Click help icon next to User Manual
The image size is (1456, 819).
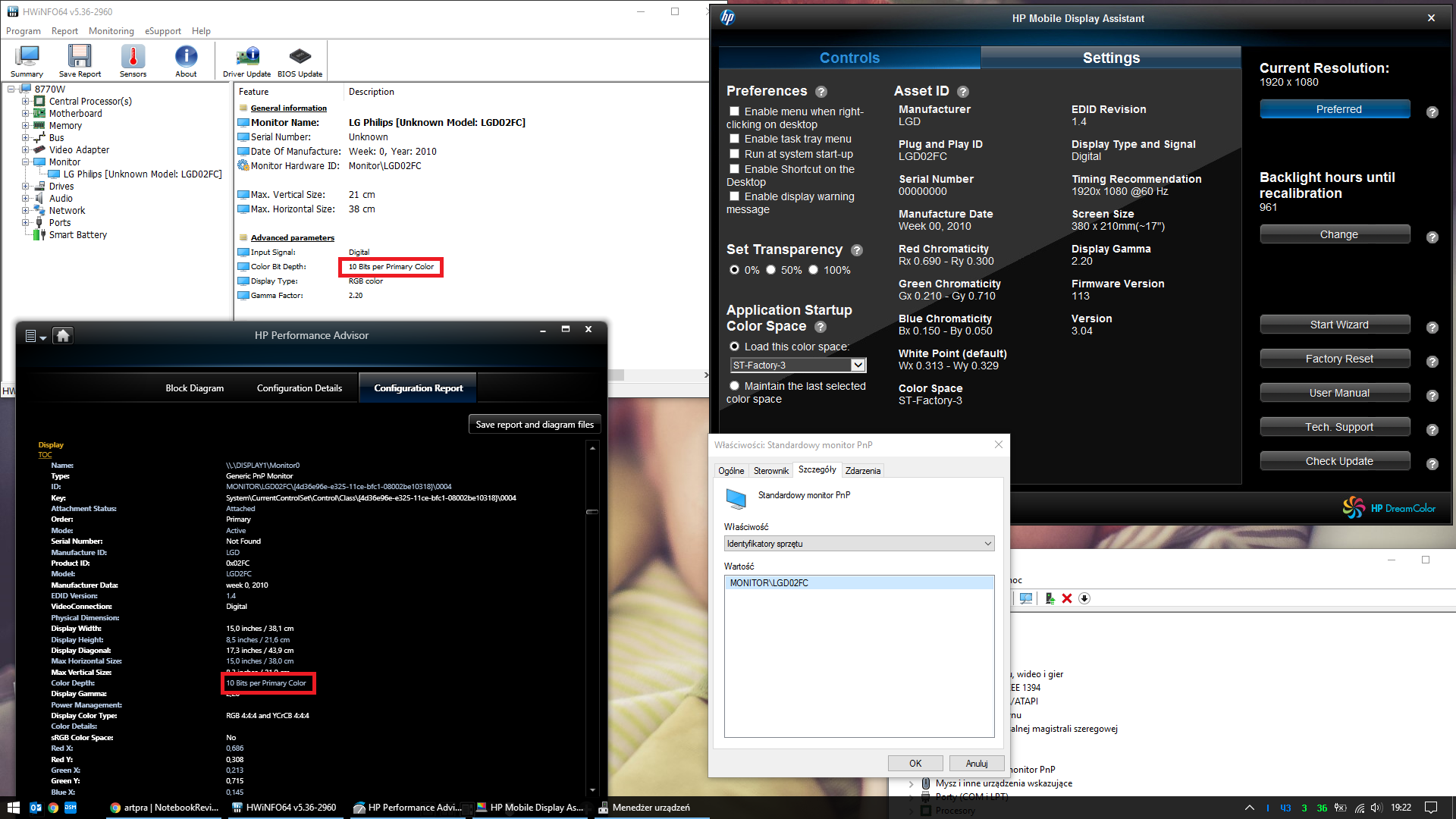(x=1432, y=396)
